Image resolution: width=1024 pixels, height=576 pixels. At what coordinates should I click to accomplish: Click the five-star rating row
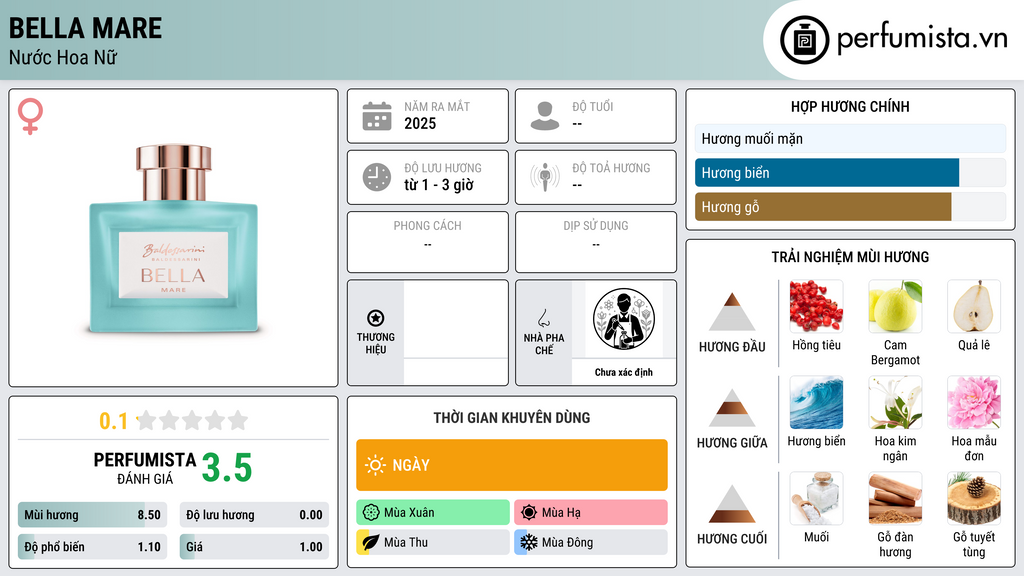tap(193, 420)
